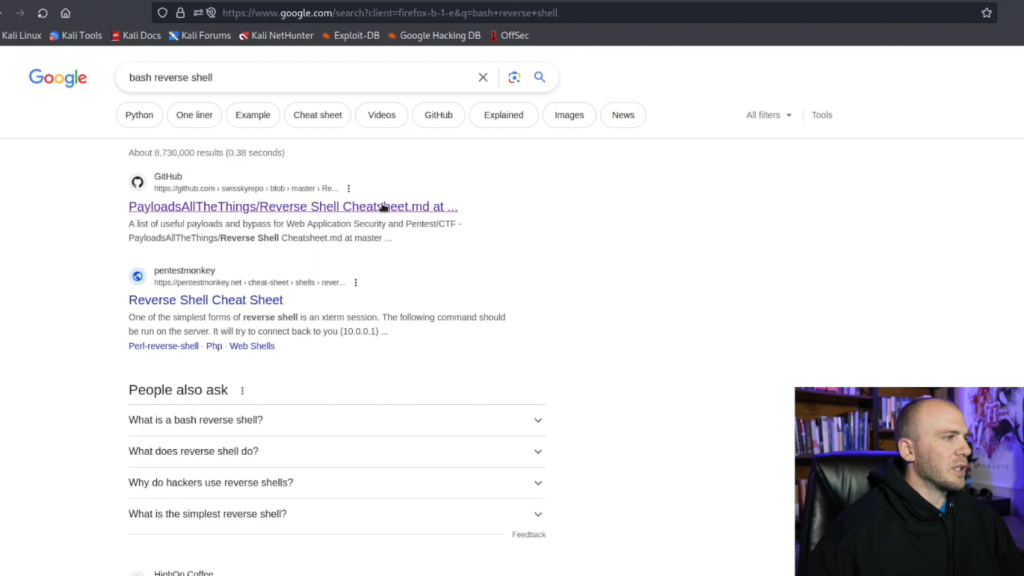The image size is (1024, 576).
Task: Open the Tools options
Action: [822, 115]
